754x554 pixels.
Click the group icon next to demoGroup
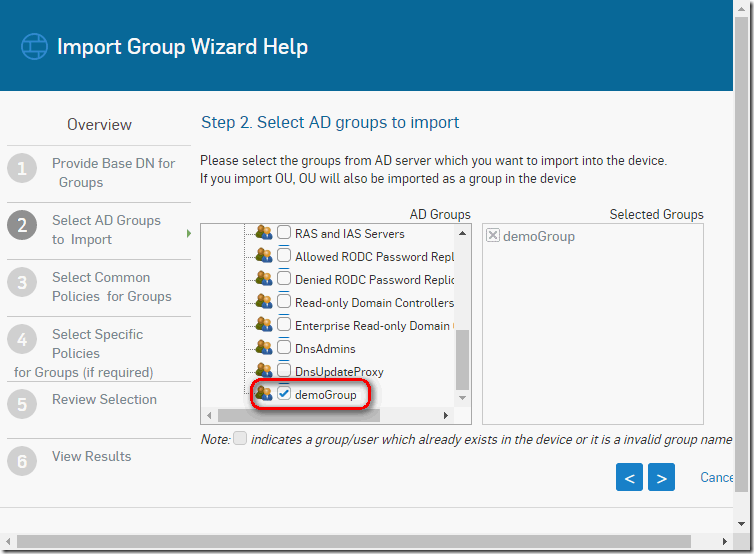[x=264, y=393]
